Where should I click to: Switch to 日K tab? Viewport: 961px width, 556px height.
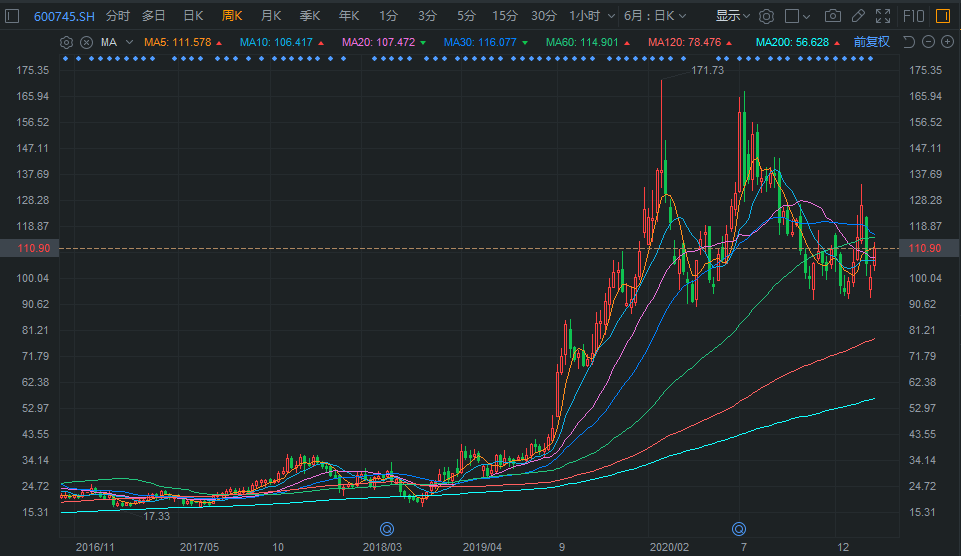[x=194, y=16]
